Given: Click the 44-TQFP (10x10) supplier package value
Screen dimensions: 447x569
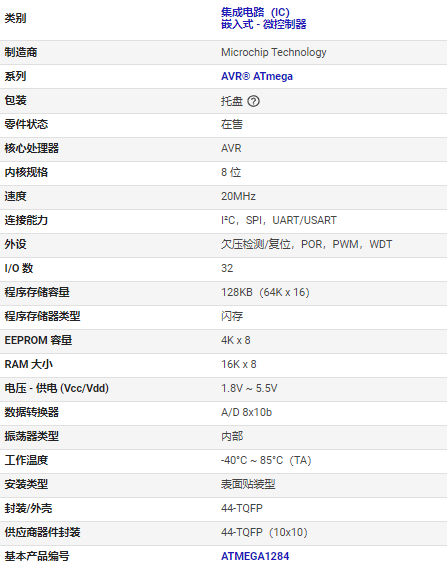Looking at the screenshot, I should (x=264, y=532).
